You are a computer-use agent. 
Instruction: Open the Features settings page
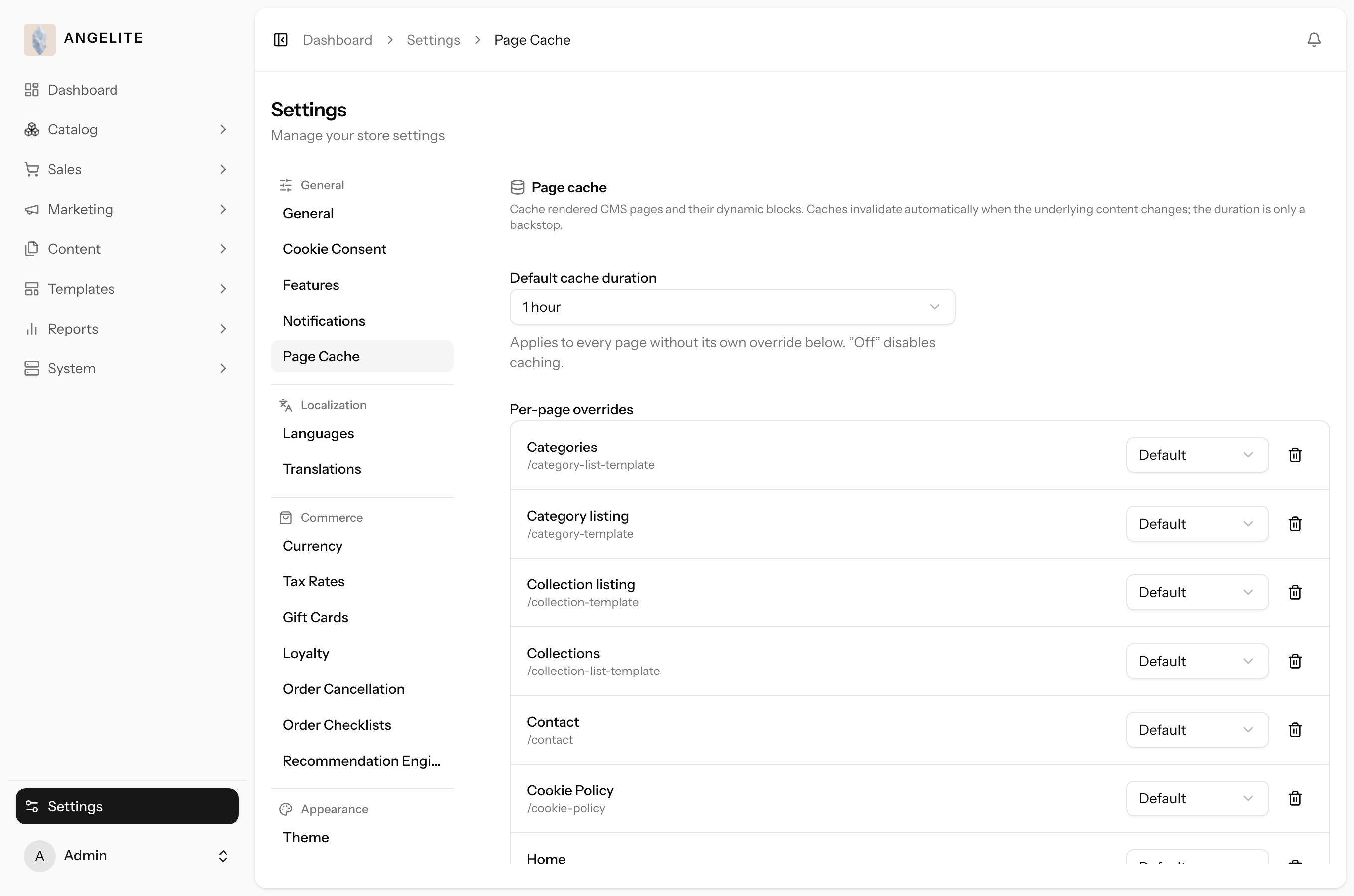[x=361, y=285]
